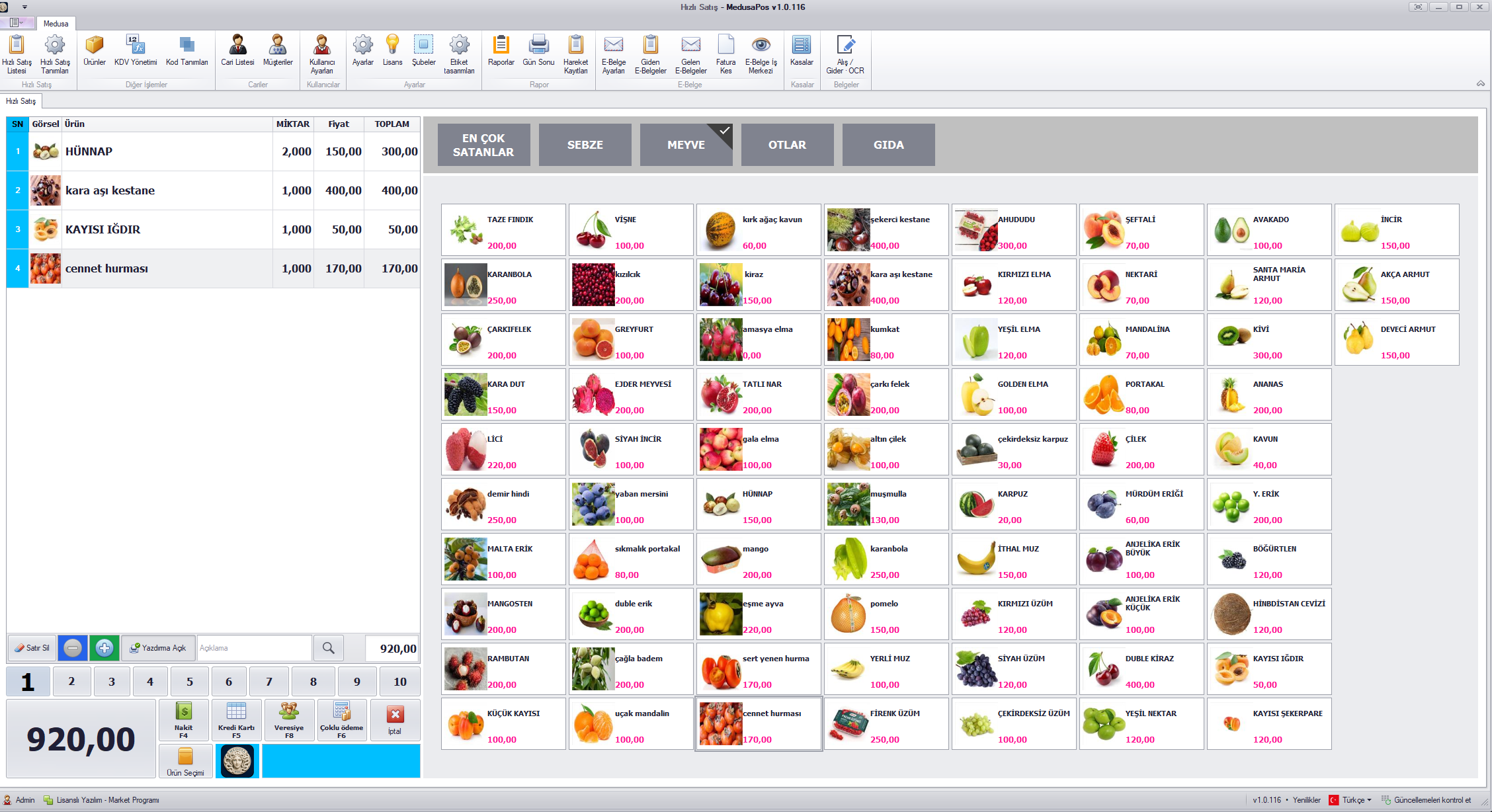
Task: Switch to OTLAR category tab
Action: (x=788, y=145)
